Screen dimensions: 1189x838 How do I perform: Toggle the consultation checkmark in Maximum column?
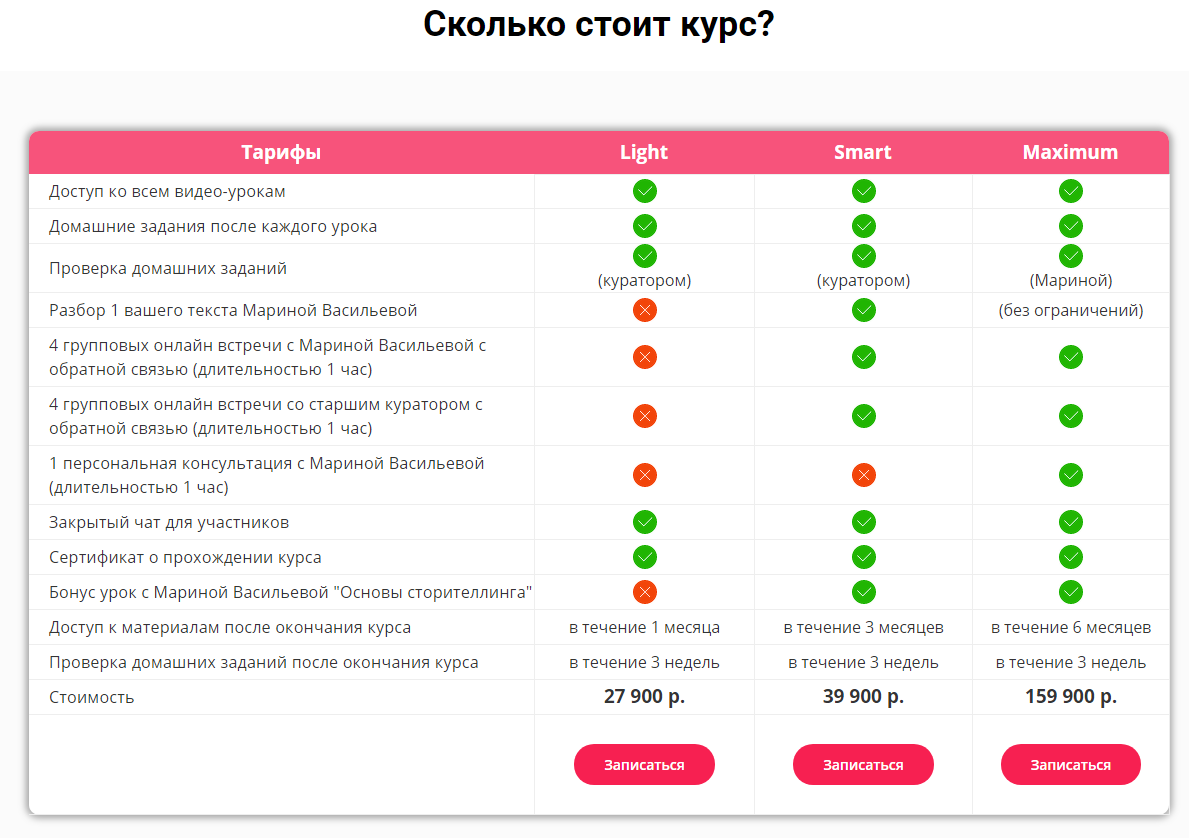pos(1071,475)
